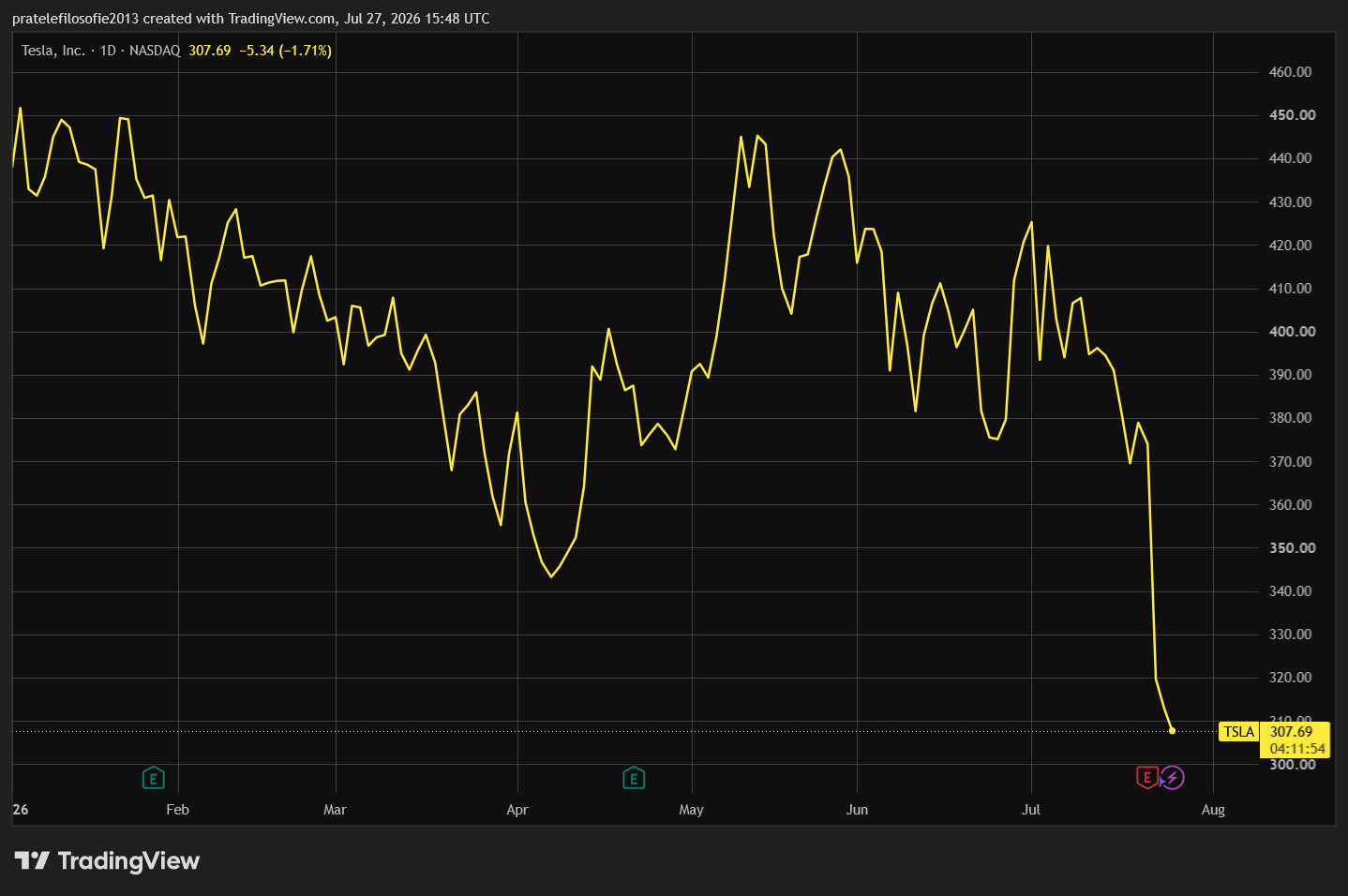This screenshot has width=1348, height=896.
Task: Click the green earnings icon near Feb
Action: coord(153,778)
